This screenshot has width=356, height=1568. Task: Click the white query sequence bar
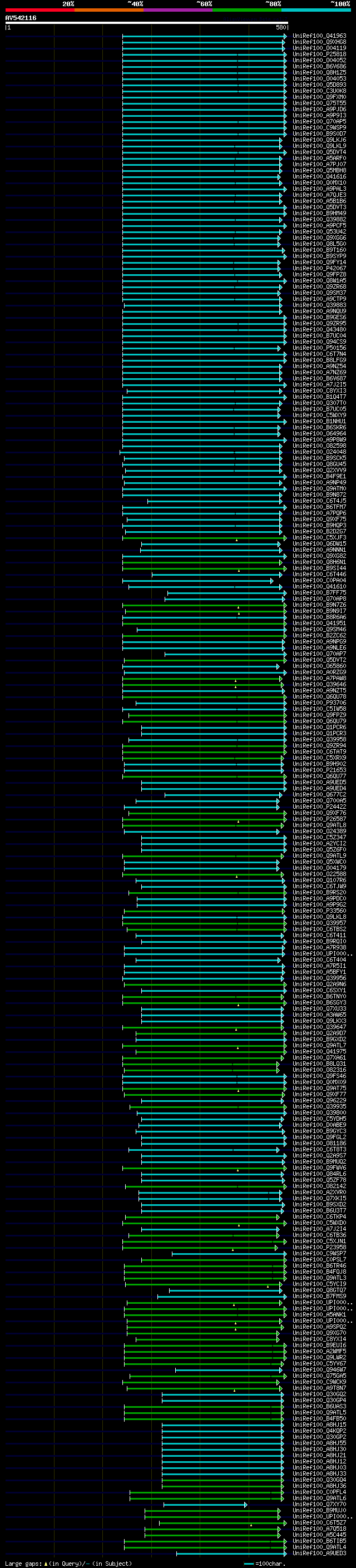tap(147, 23)
